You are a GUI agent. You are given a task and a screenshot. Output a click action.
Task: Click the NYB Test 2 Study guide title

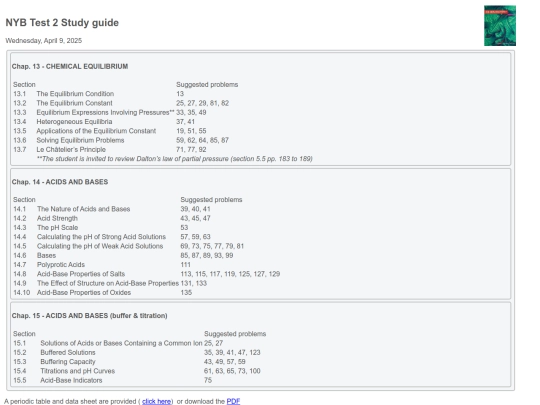[62, 23]
